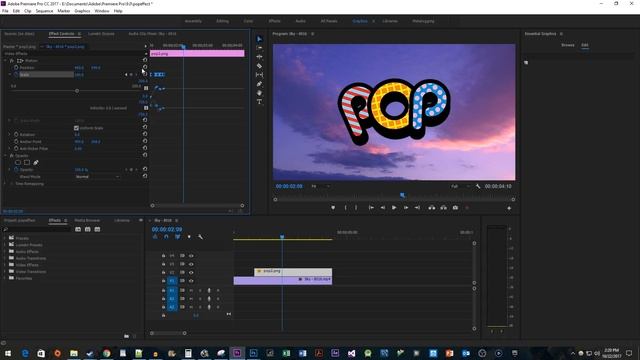Export frame with the camera icon

pos(455,208)
